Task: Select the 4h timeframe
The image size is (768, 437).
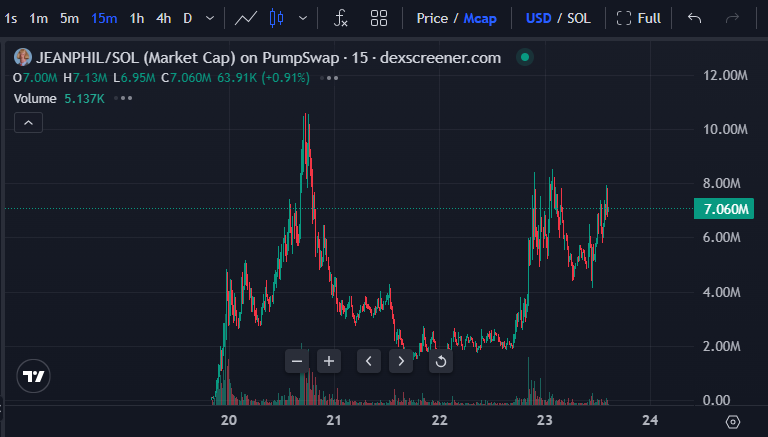Action: [x=164, y=19]
